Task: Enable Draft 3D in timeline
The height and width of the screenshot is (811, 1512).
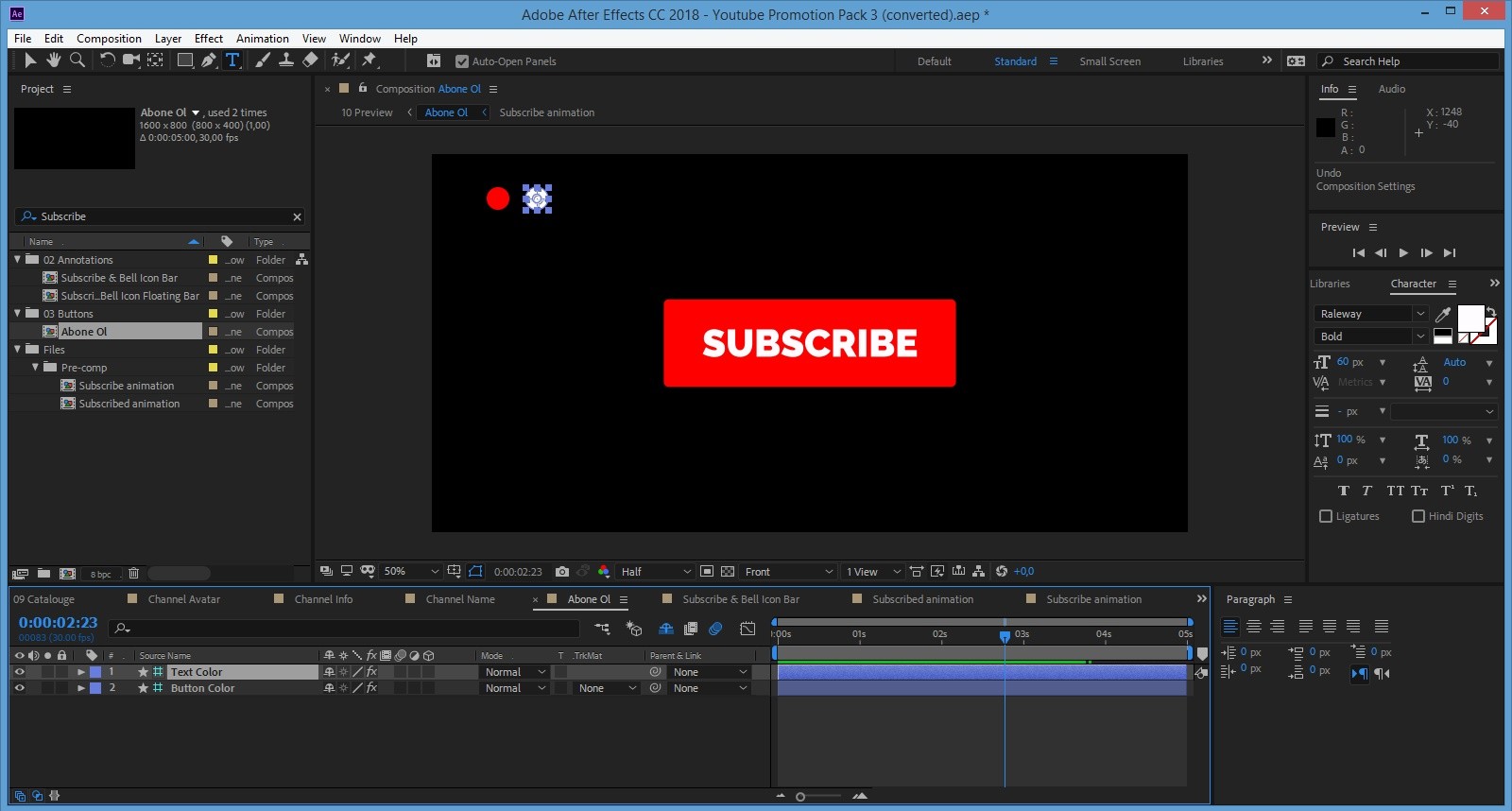Action: coord(634,629)
